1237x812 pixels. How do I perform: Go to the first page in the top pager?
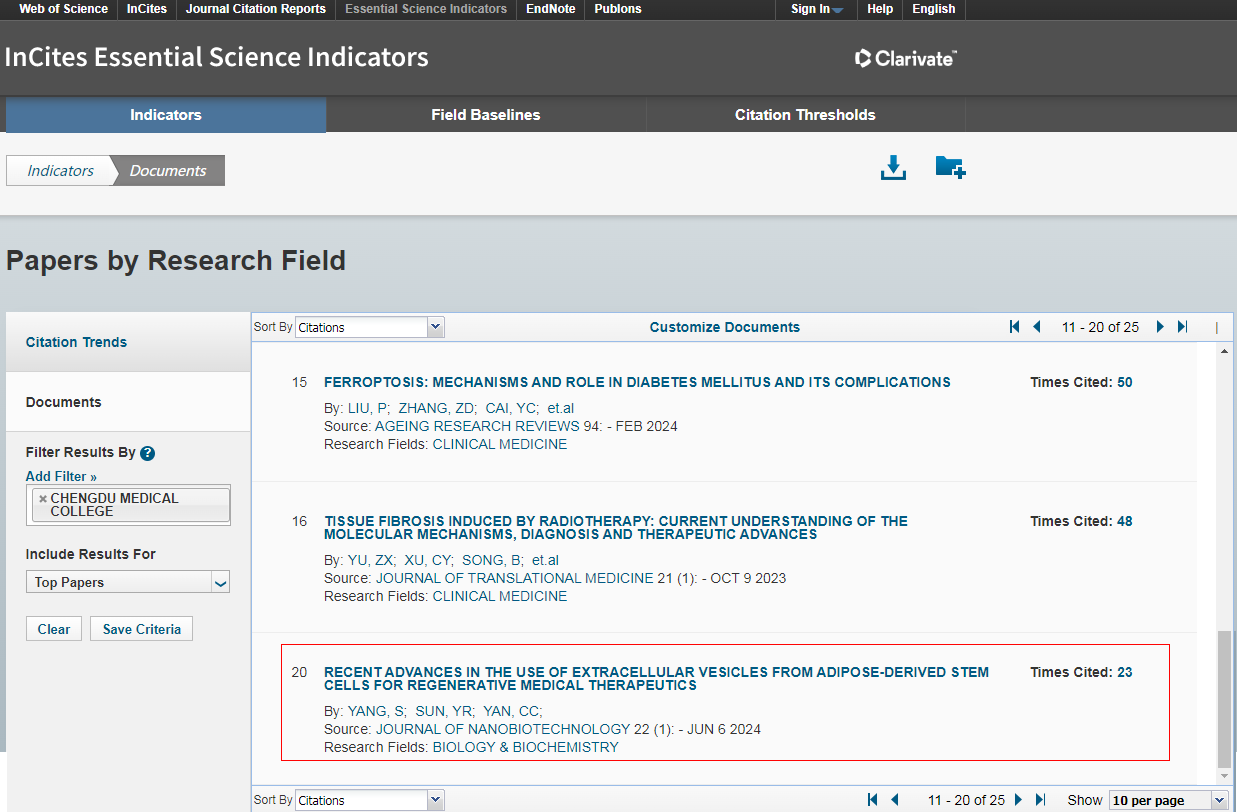[x=1015, y=327]
